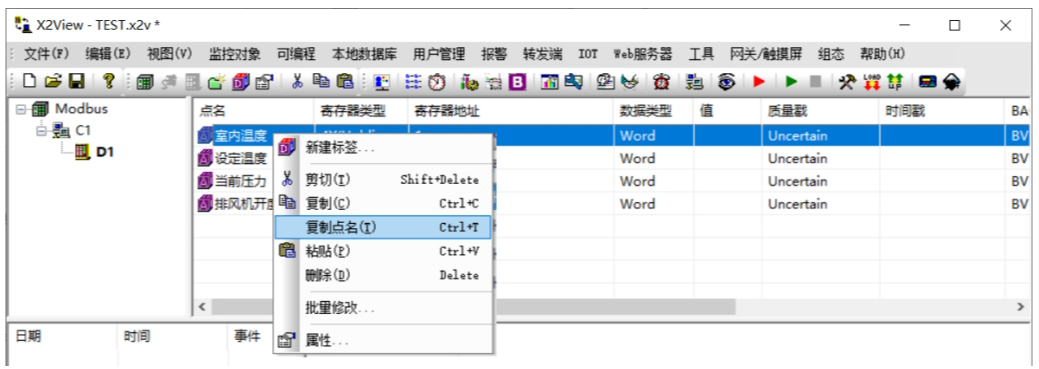The height and width of the screenshot is (369, 1039).
Task: Open the 报警 menu
Action: click(x=494, y=54)
